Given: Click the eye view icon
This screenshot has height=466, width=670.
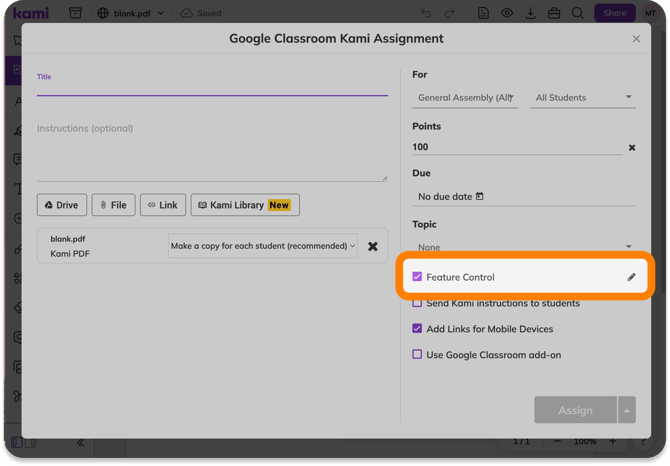Looking at the screenshot, I should 507,13.
